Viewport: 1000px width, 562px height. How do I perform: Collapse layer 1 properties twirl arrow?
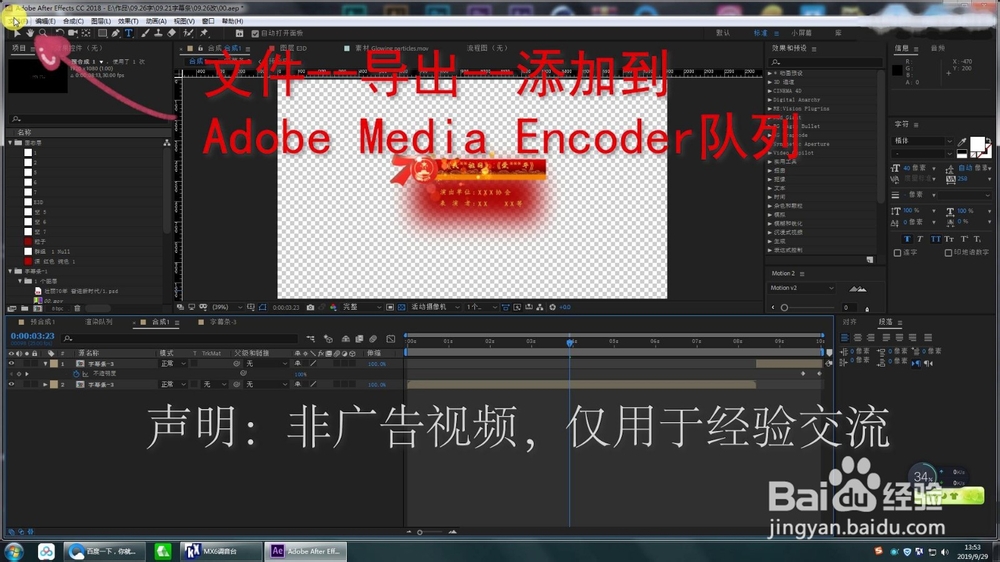click(45, 364)
